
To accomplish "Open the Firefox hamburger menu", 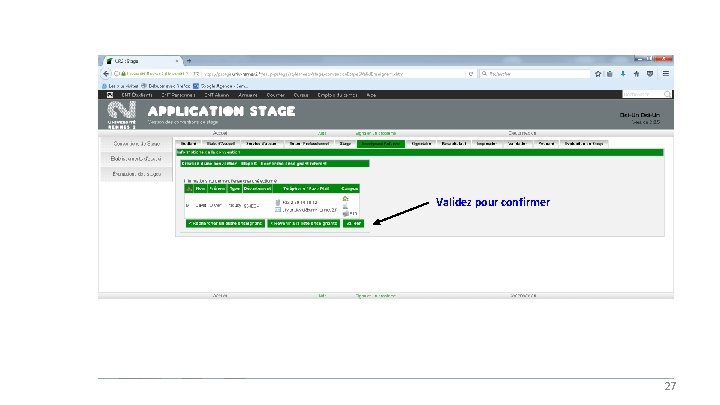I will 666,73.
